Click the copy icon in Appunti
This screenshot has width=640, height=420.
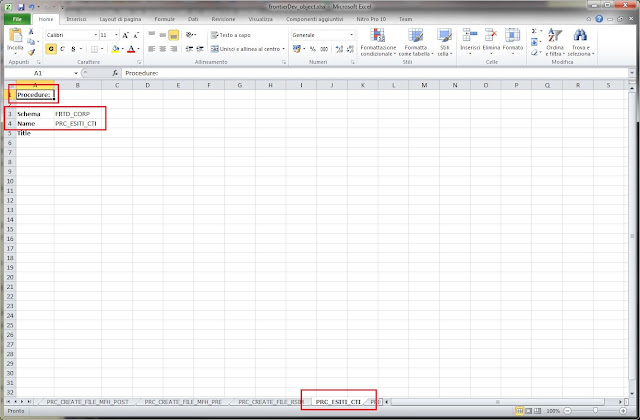(31, 42)
